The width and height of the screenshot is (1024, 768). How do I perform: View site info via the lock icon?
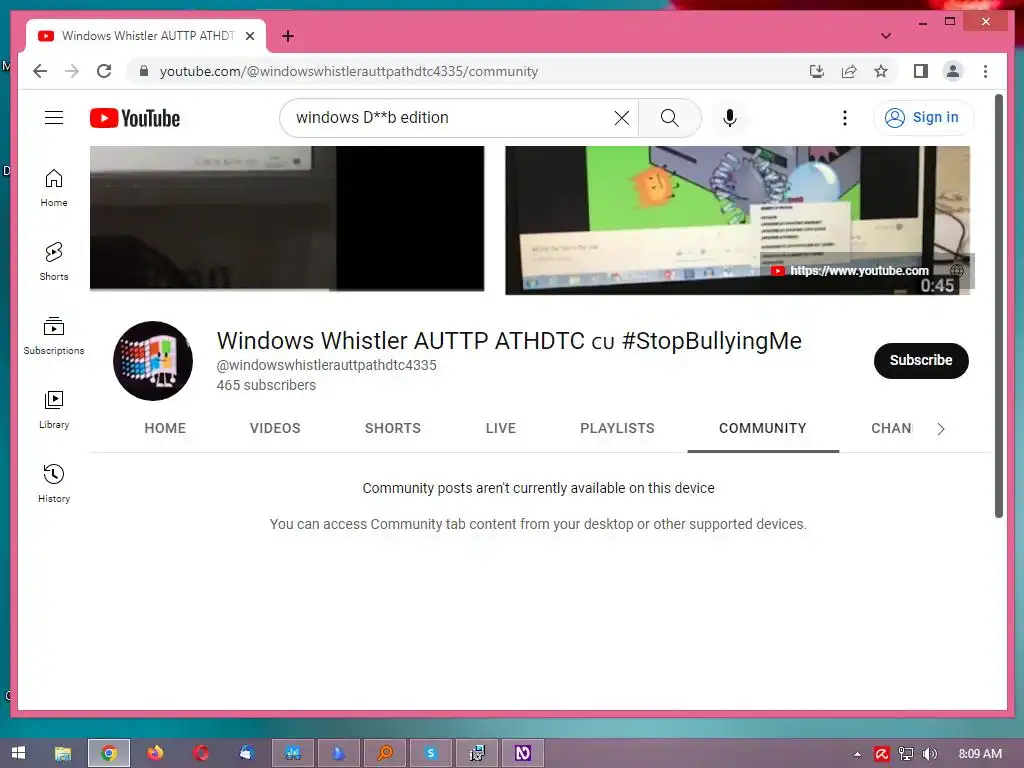click(144, 71)
